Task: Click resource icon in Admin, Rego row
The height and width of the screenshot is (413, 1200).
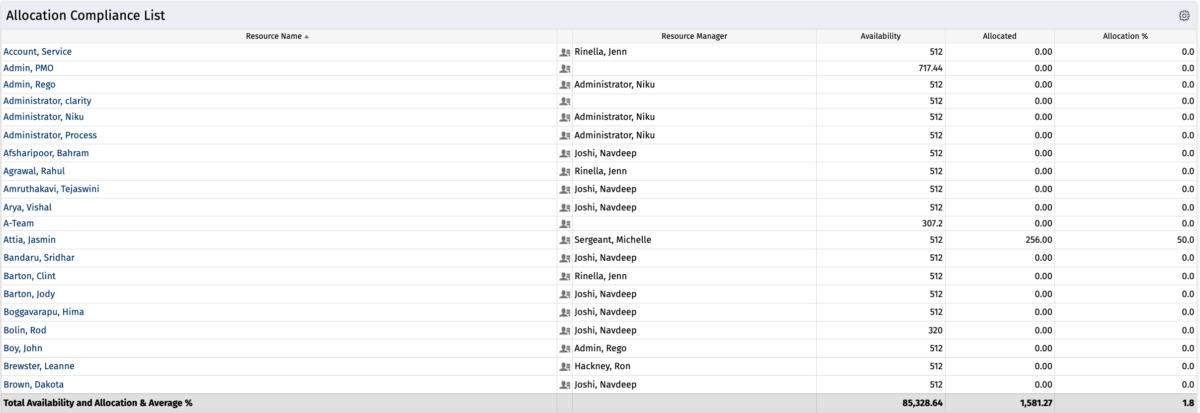Action: [565, 85]
